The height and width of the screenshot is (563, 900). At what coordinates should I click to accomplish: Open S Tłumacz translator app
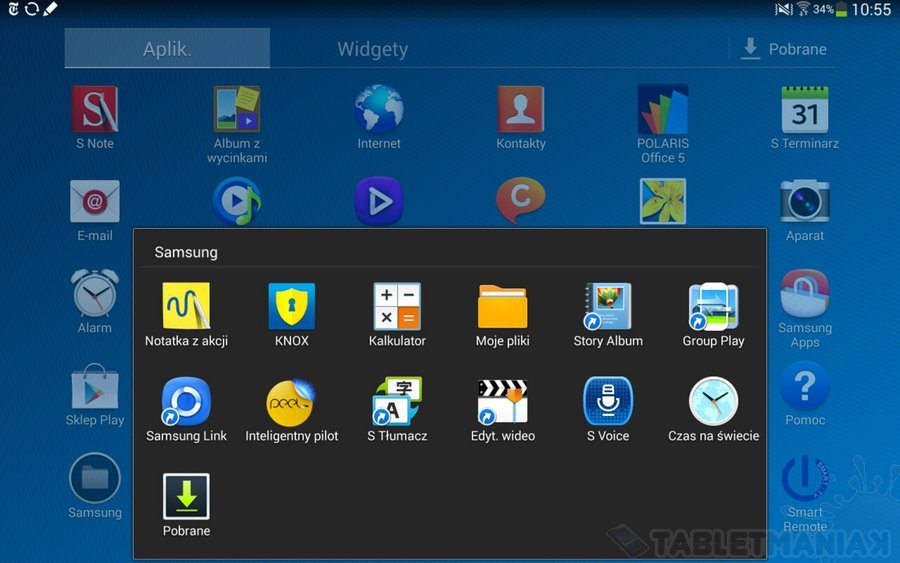(397, 401)
